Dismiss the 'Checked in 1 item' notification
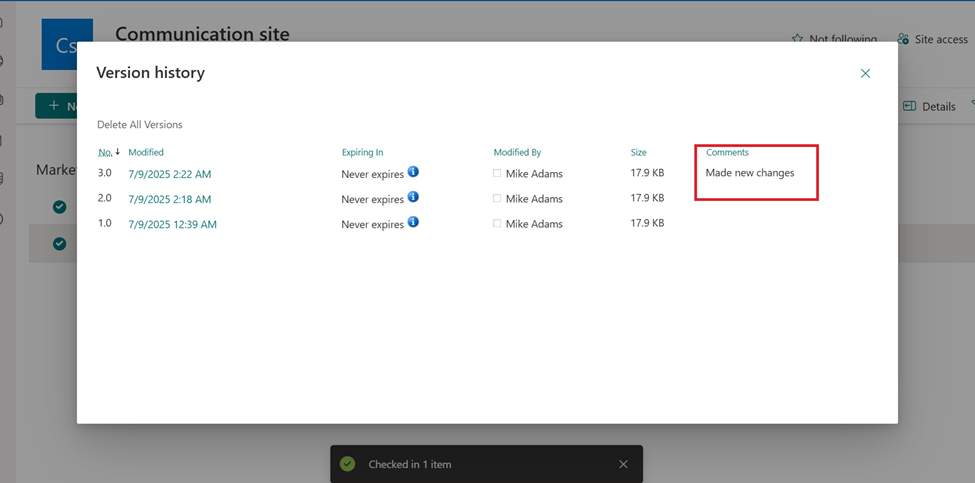This screenshot has width=975, height=483. [623, 464]
